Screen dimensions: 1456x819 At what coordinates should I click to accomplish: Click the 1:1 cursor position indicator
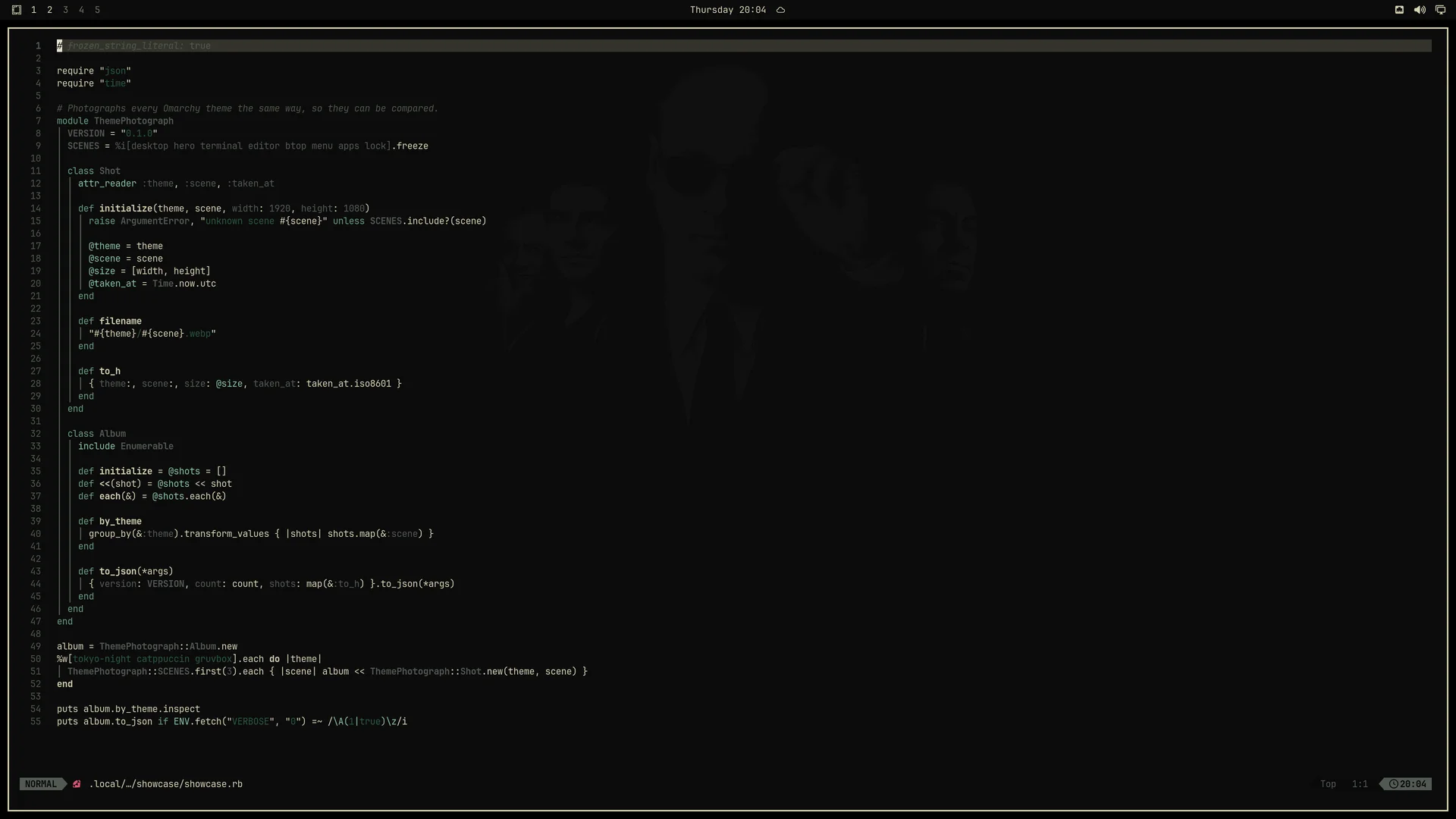pyautogui.click(x=1360, y=784)
